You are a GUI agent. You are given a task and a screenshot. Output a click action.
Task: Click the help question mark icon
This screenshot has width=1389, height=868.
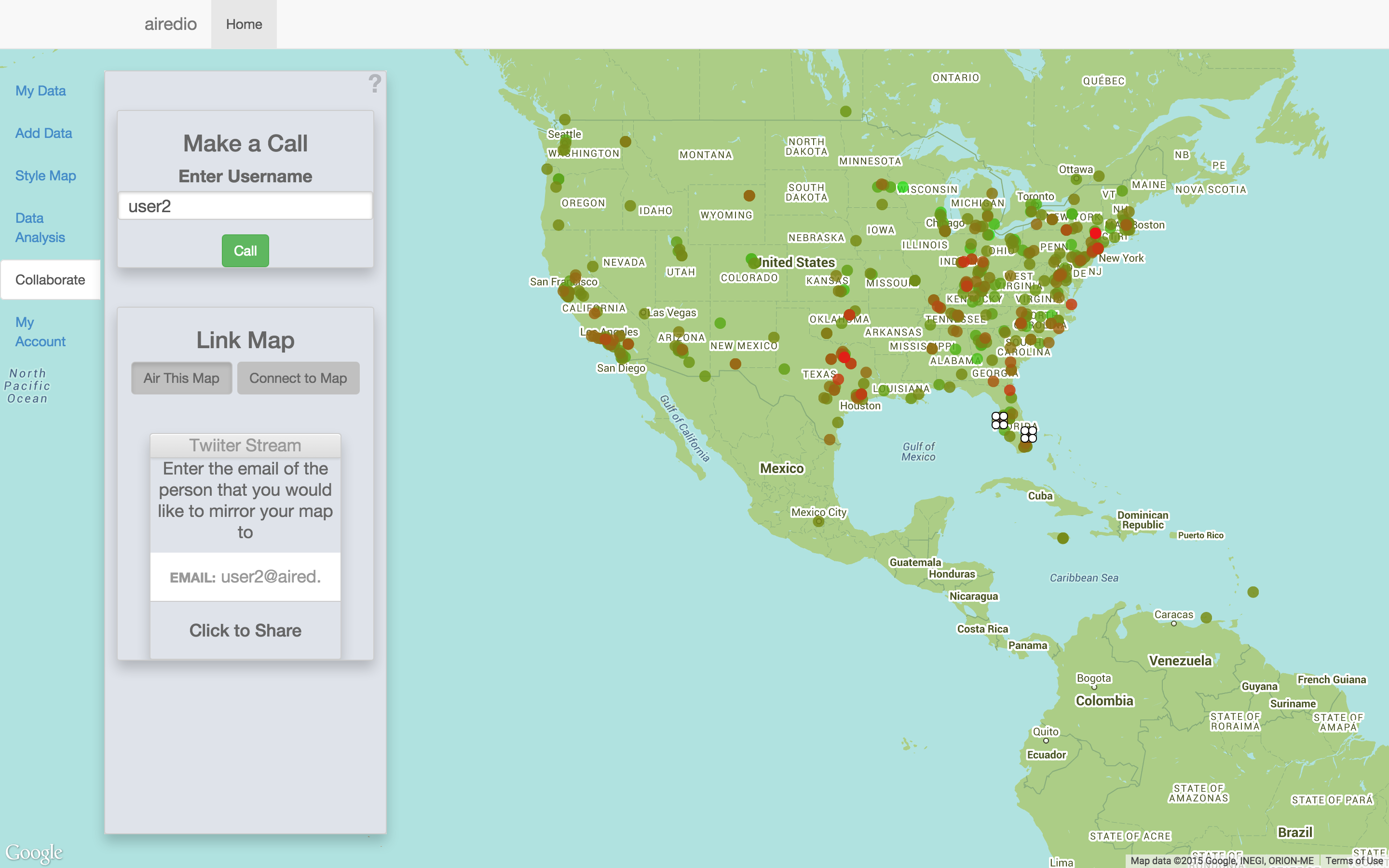(x=374, y=84)
